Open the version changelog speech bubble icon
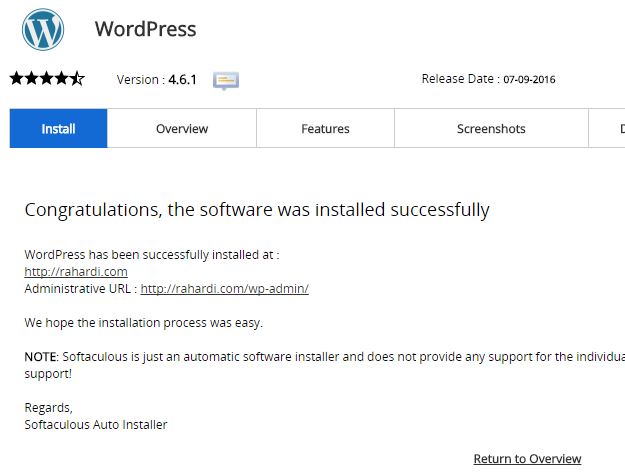The image size is (625, 476). [x=226, y=81]
